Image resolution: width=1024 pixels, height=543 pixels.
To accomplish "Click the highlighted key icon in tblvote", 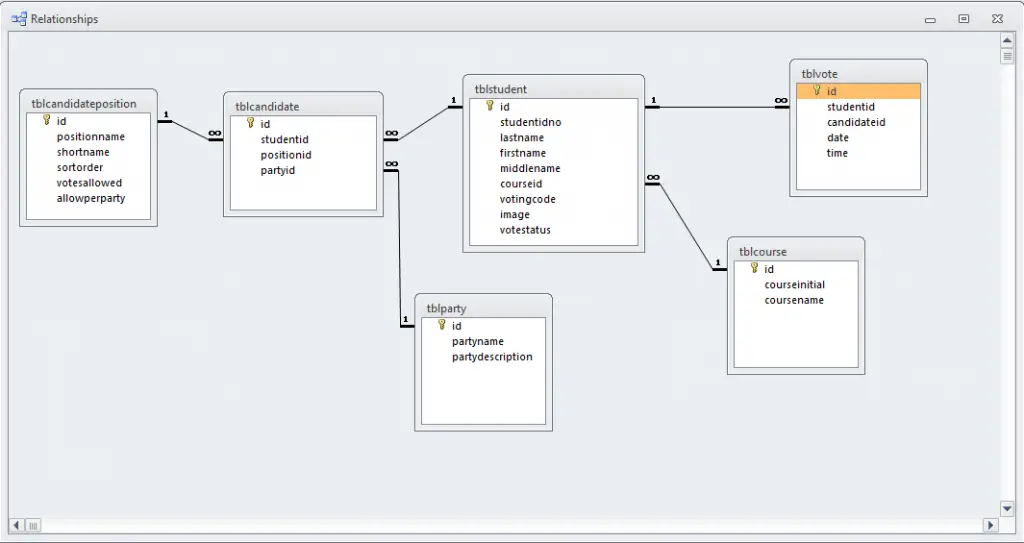I will click(x=816, y=91).
